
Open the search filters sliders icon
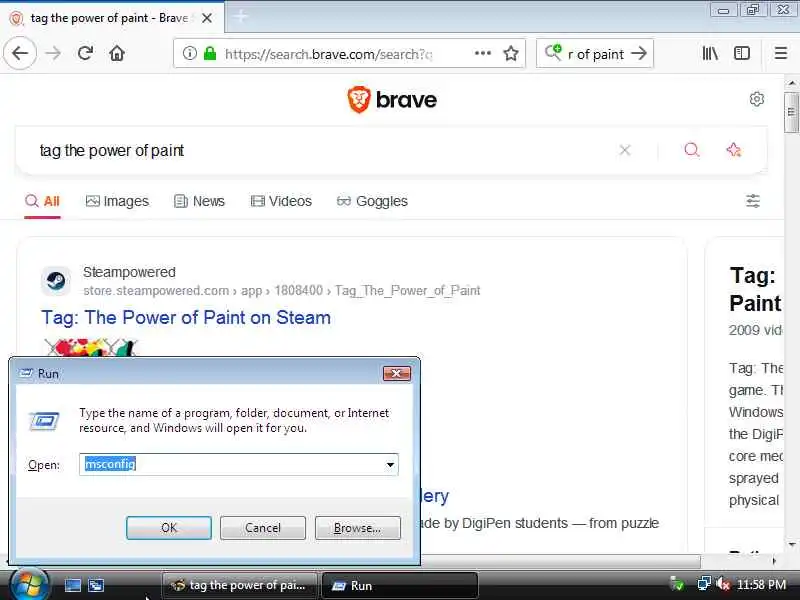[x=753, y=201]
